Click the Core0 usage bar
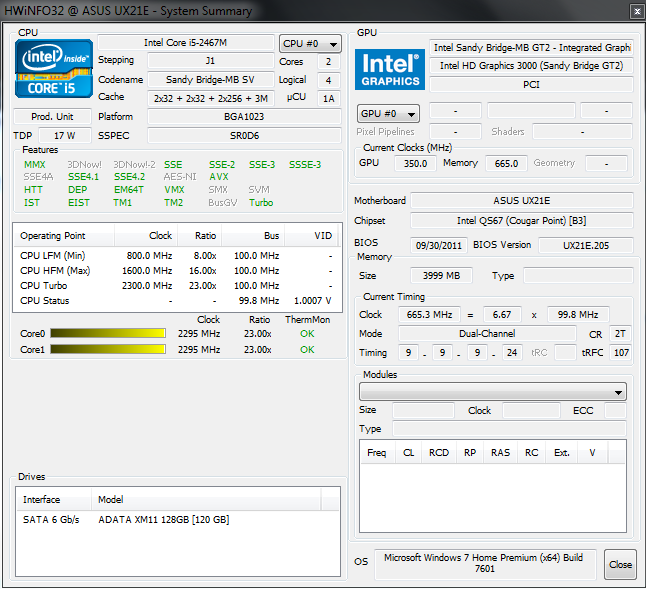Viewport: 646px width, 589px height. (x=108, y=333)
